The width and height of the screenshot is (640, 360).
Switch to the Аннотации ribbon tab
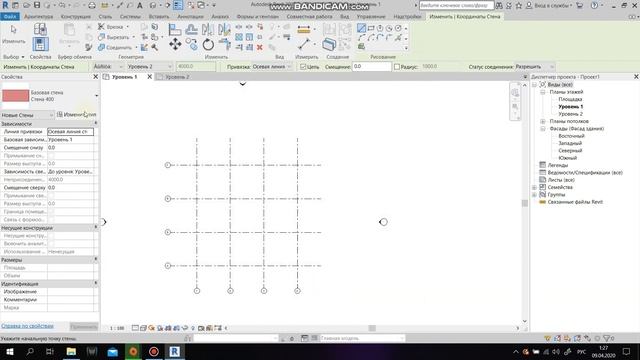coord(191,17)
